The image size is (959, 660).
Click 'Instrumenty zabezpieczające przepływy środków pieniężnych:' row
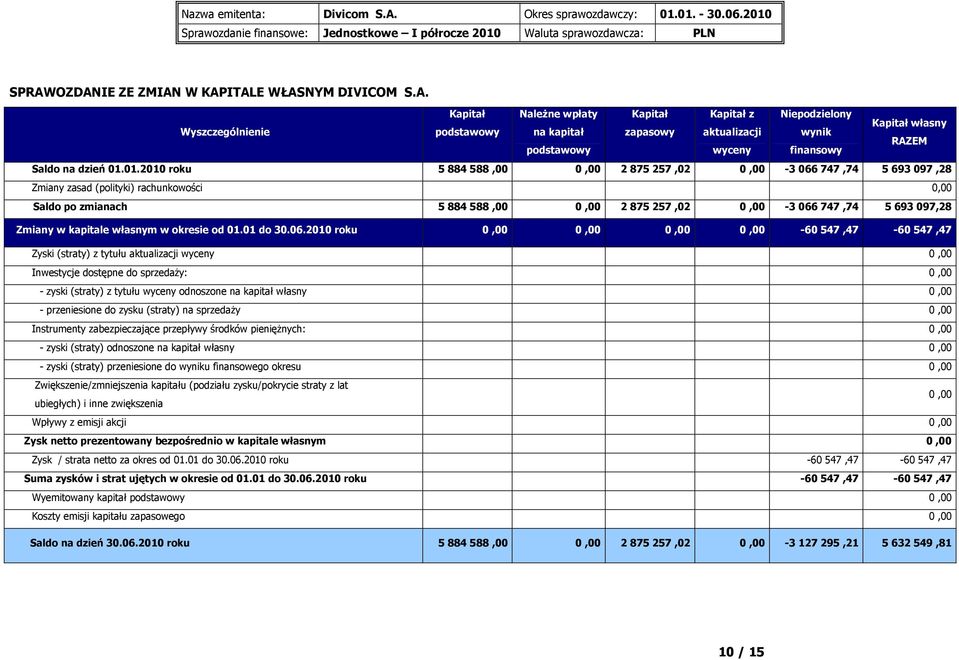168,329
